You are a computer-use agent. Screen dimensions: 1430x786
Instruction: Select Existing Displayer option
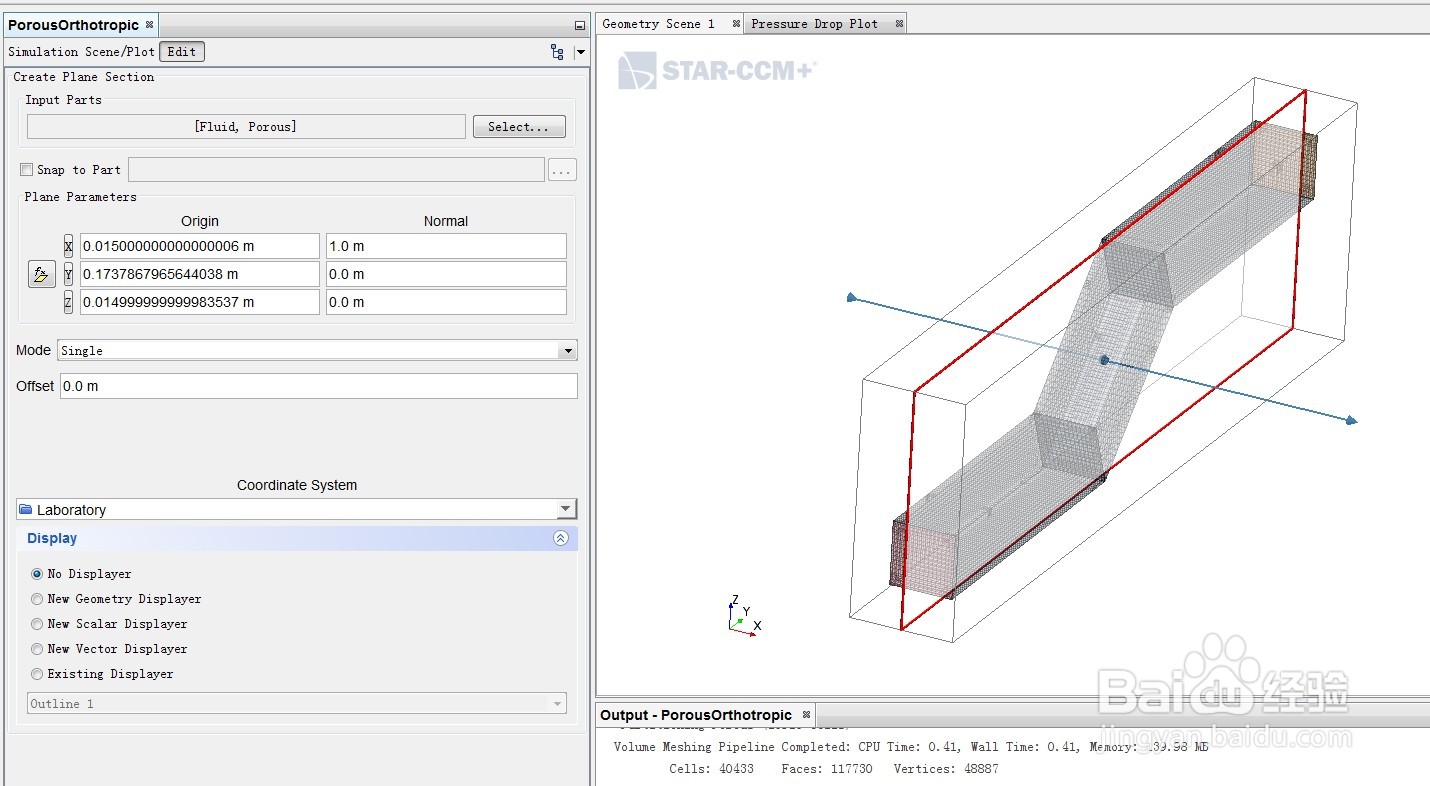click(37, 674)
